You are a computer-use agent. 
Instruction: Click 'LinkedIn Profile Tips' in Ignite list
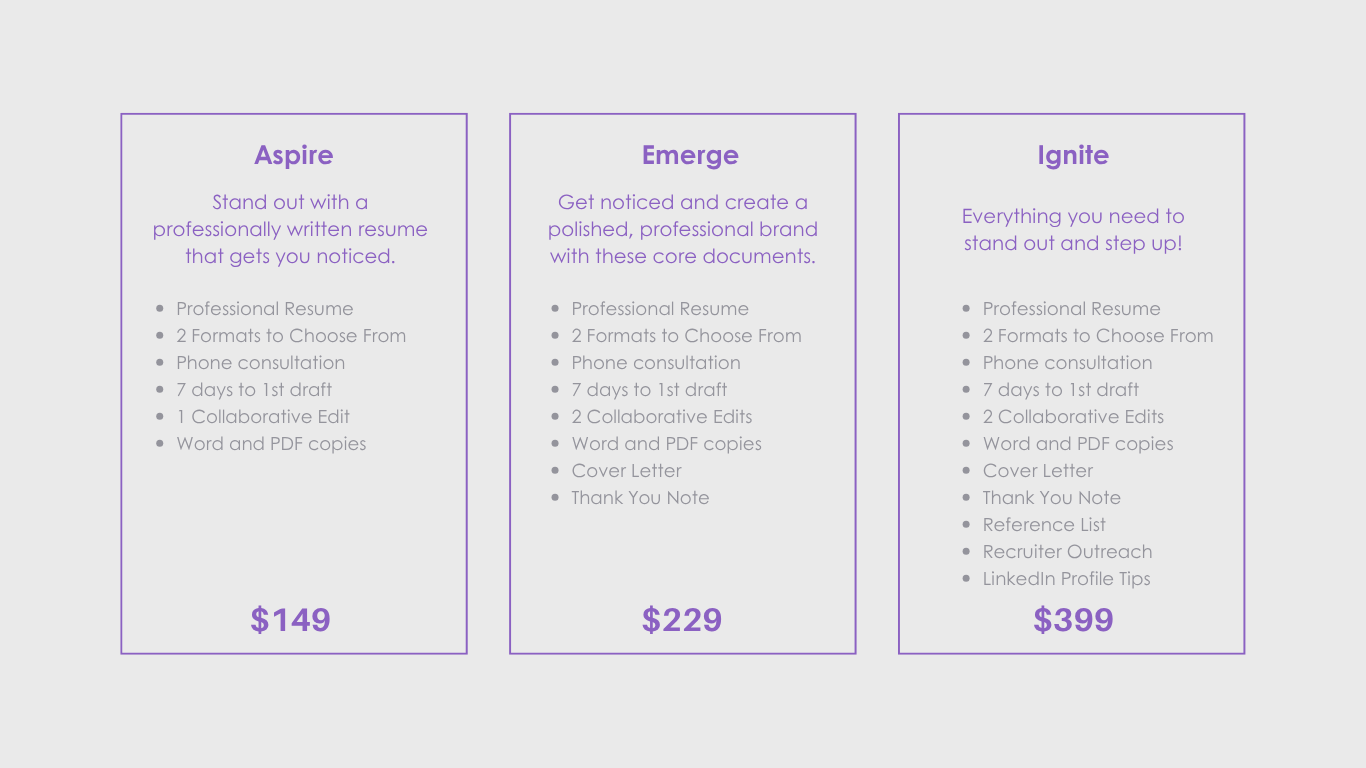pyautogui.click(x=1066, y=579)
